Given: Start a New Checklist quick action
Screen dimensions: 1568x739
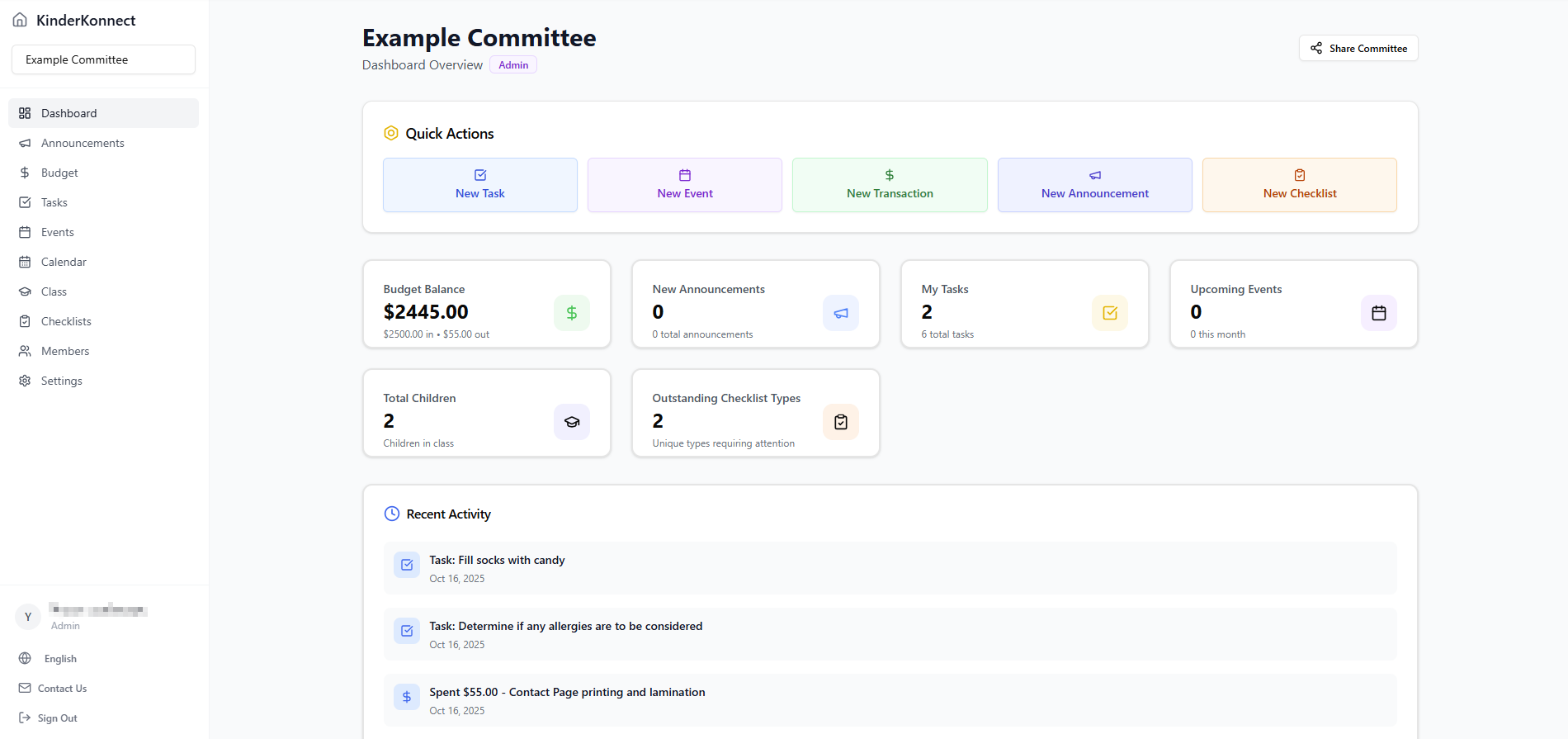Looking at the screenshot, I should pos(1300,185).
